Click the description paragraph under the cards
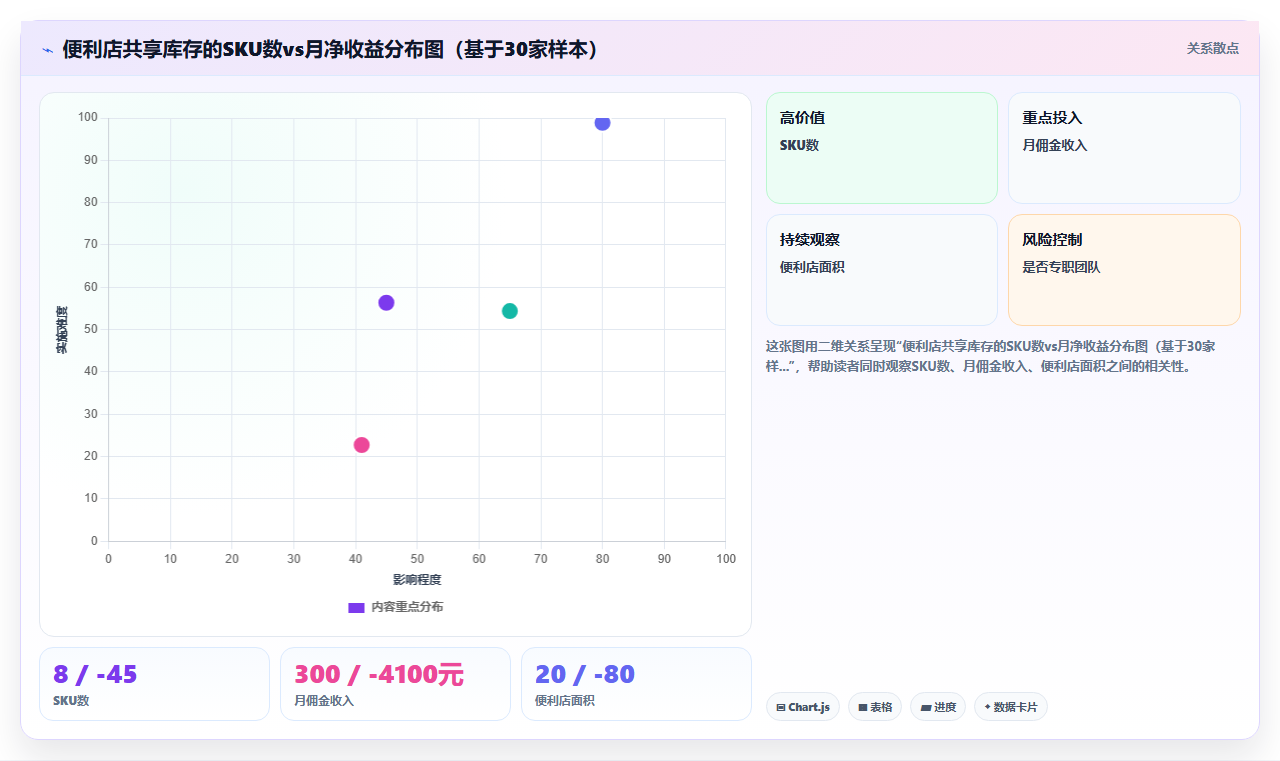This screenshot has height=761, width=1280. [x=991, y=356]
